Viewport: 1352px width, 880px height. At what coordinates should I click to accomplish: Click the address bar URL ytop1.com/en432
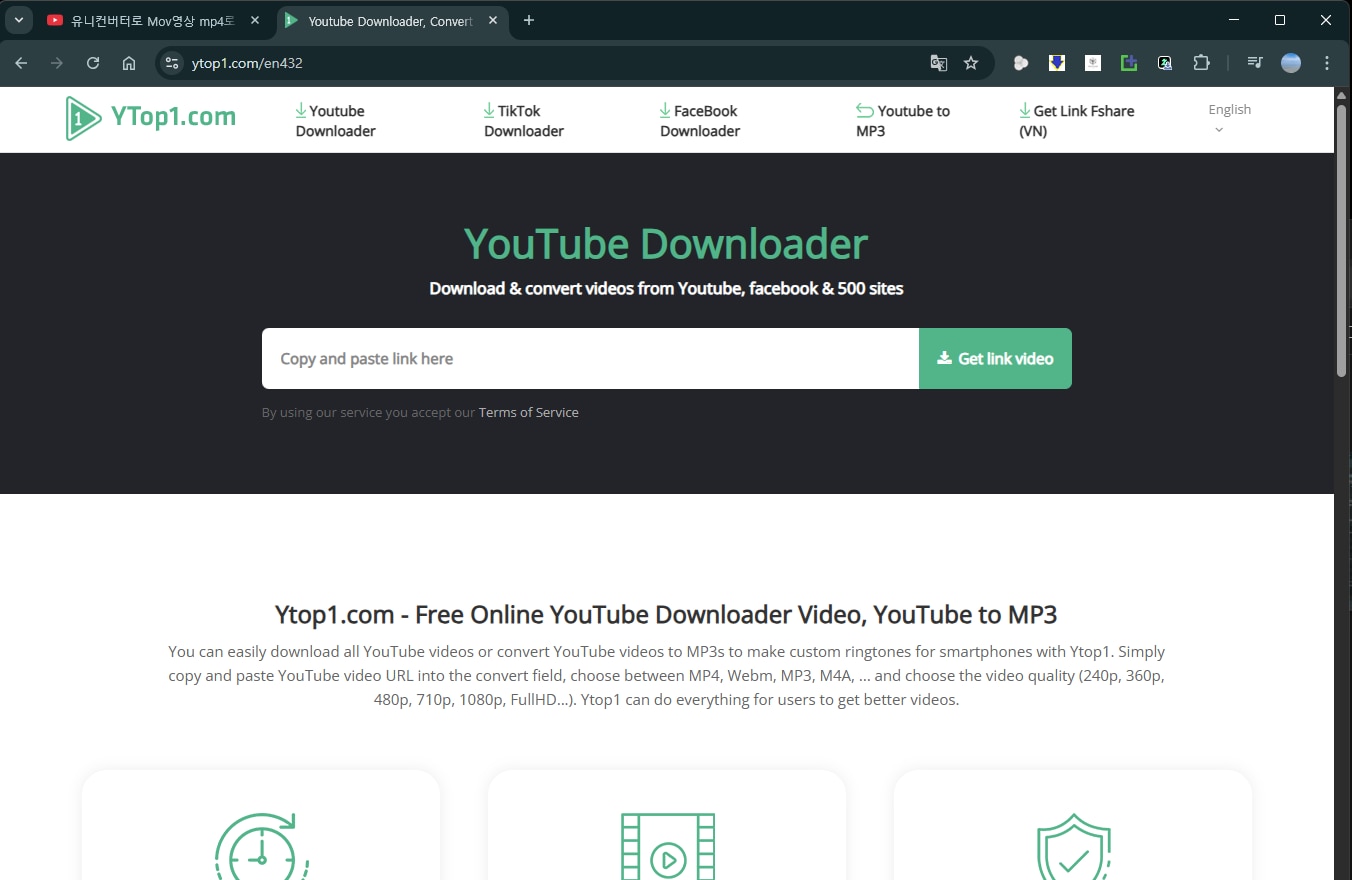(247, 63)
